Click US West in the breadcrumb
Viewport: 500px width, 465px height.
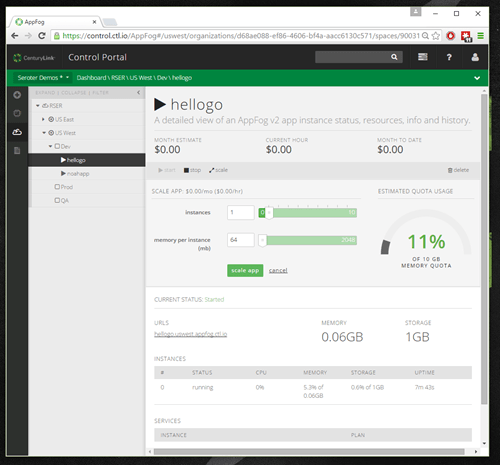[141, 78]
